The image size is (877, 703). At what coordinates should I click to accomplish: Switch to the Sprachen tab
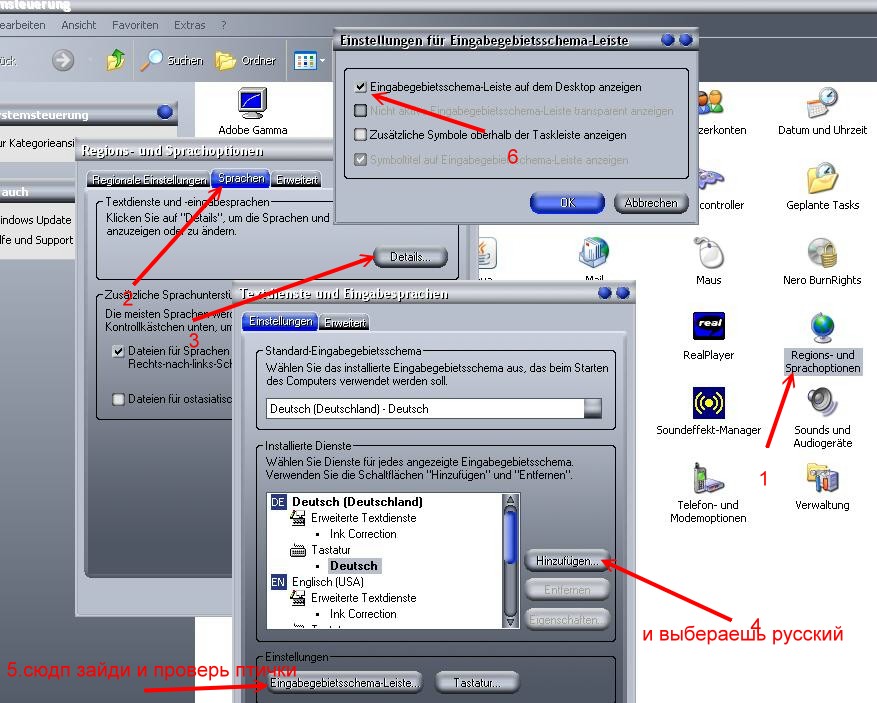coord(241,178)
